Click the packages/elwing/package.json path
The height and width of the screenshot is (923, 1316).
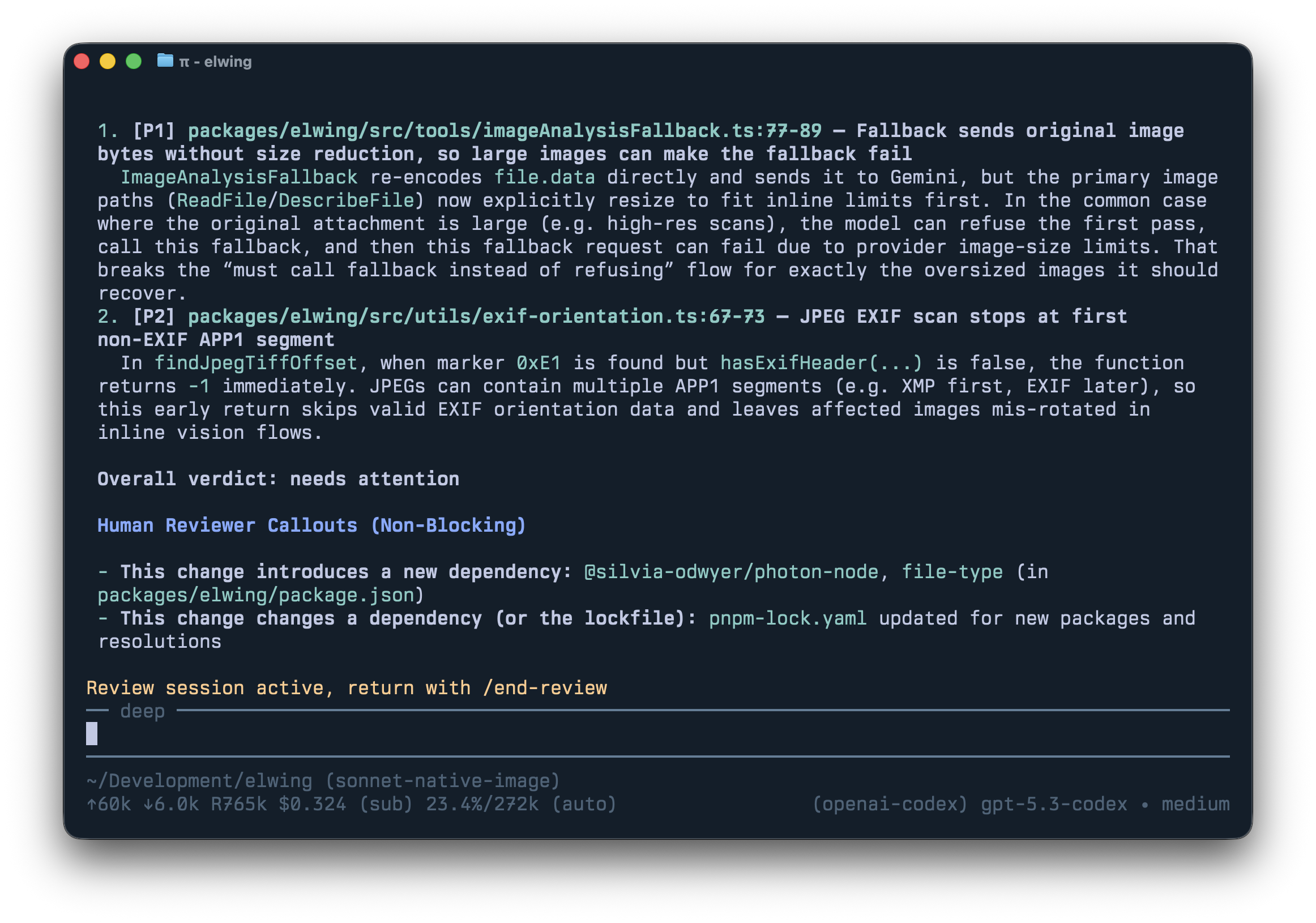point(256,595)
